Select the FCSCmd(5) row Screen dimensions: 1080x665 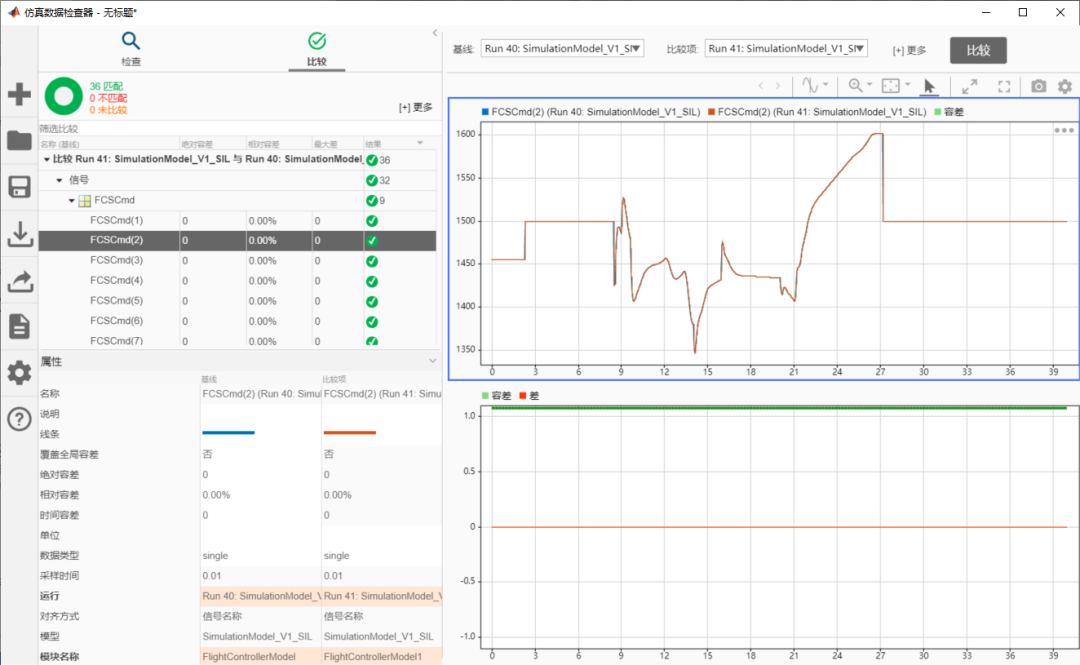click(x=237, y=301)
